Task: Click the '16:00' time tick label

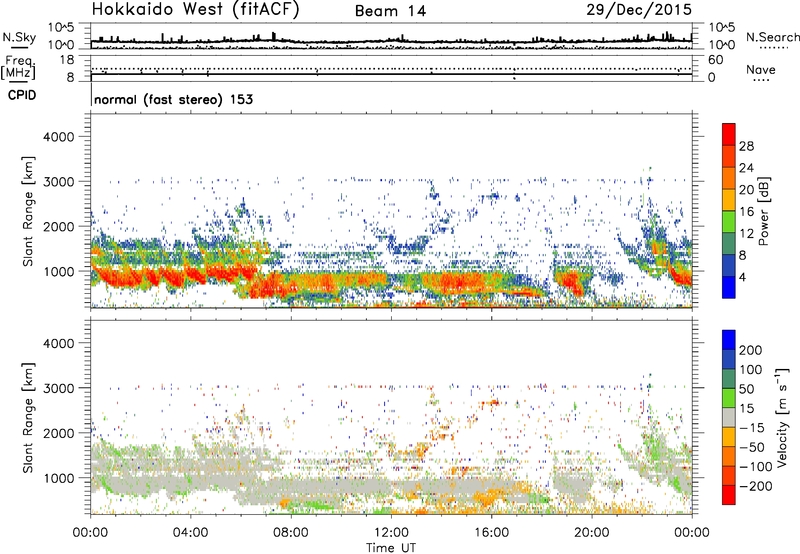Action: click(491, 533)
